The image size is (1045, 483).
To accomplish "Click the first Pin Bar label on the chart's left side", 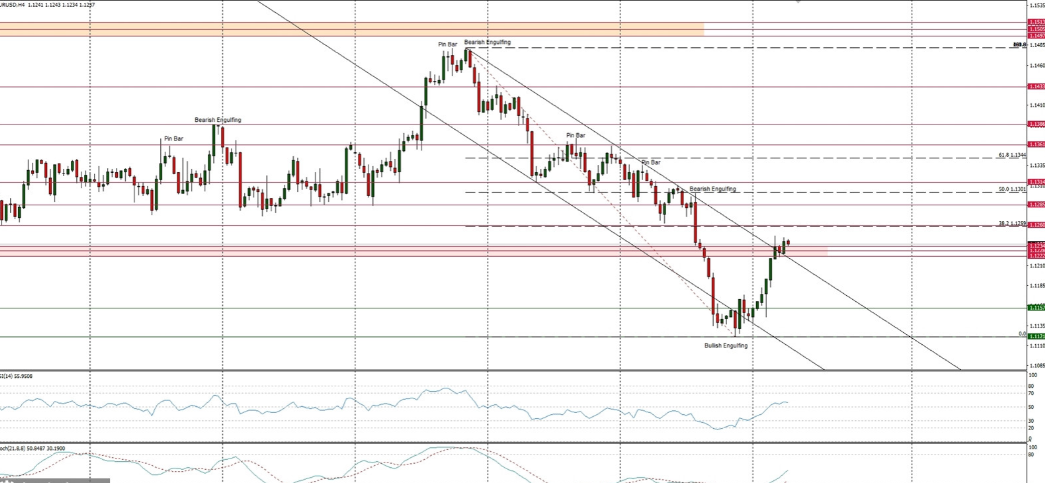I will tap(173, 139).
